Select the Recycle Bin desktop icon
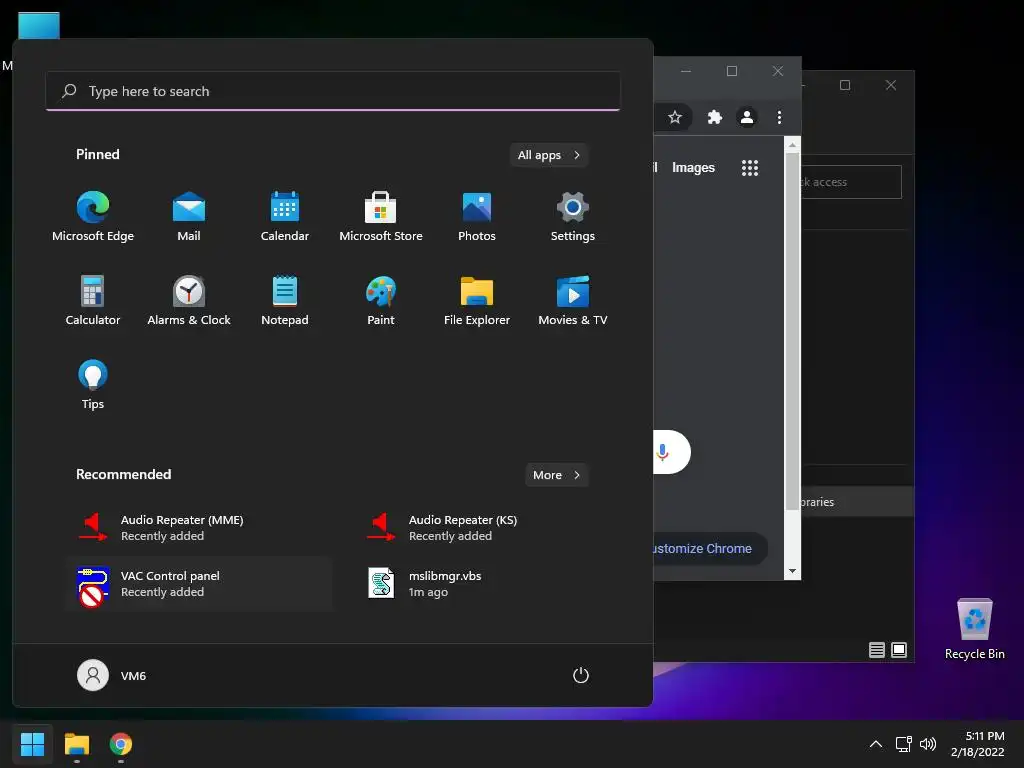Image resolution: width=1024 pixels, height=768 pixels. (974, 628)
